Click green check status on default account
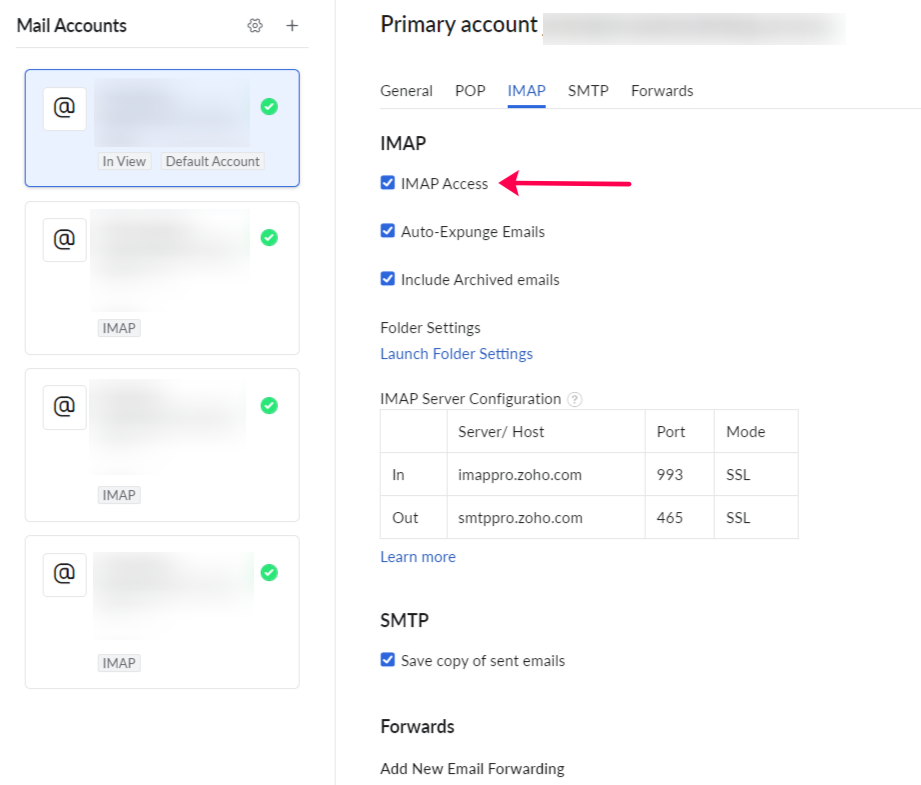Viewport: 921px width, 785px height. (x=269, y=106)
